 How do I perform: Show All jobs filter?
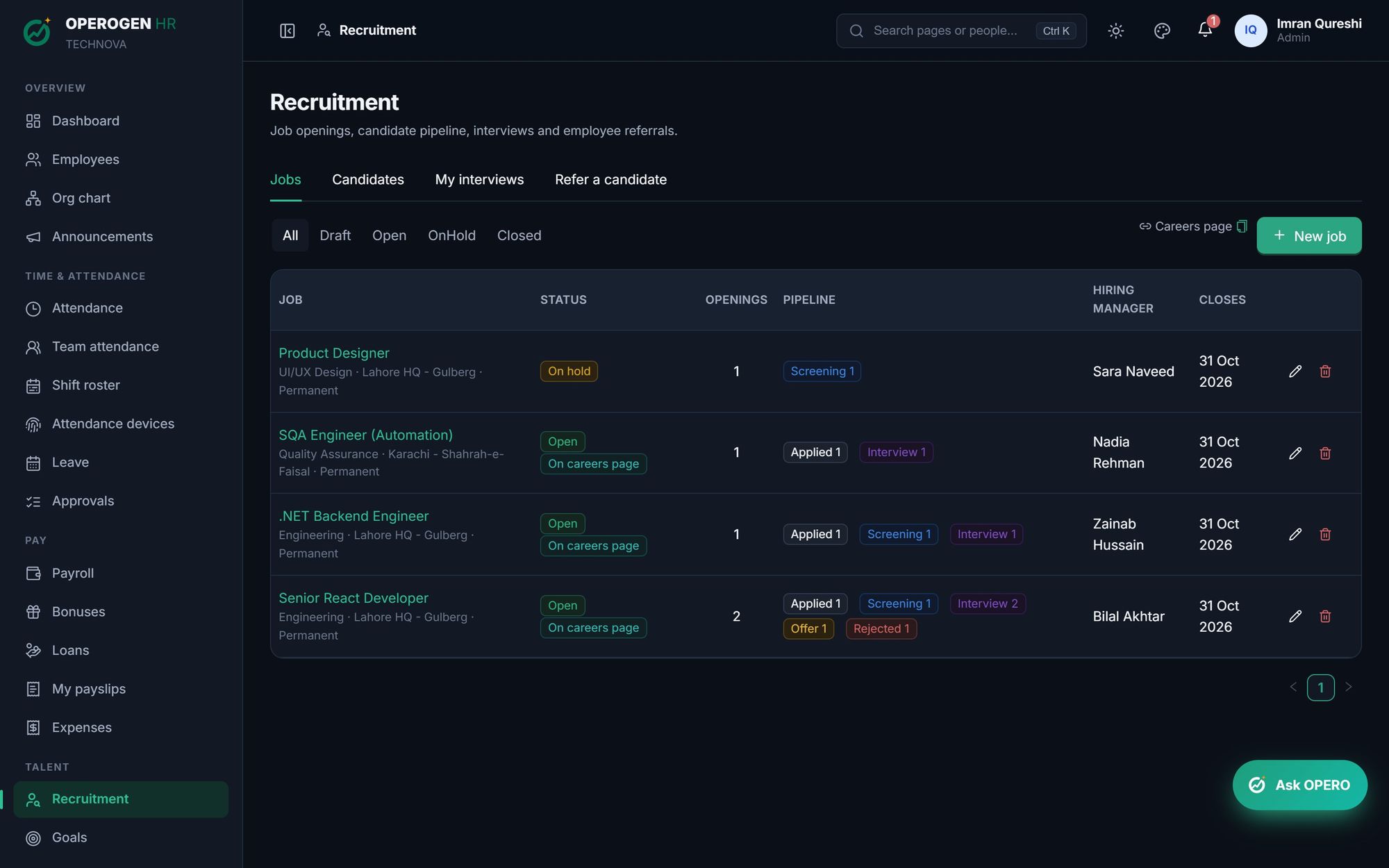point(290,235)
